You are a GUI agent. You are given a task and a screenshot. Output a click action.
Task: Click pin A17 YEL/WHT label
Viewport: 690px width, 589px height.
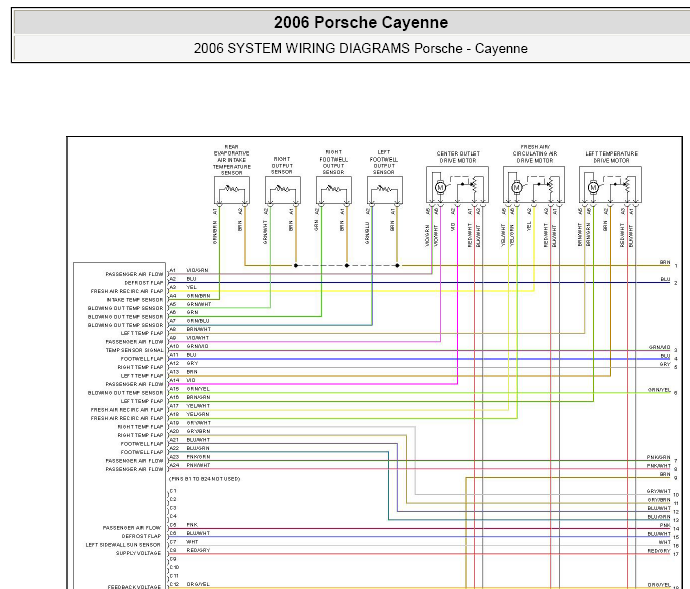(190, 406)
